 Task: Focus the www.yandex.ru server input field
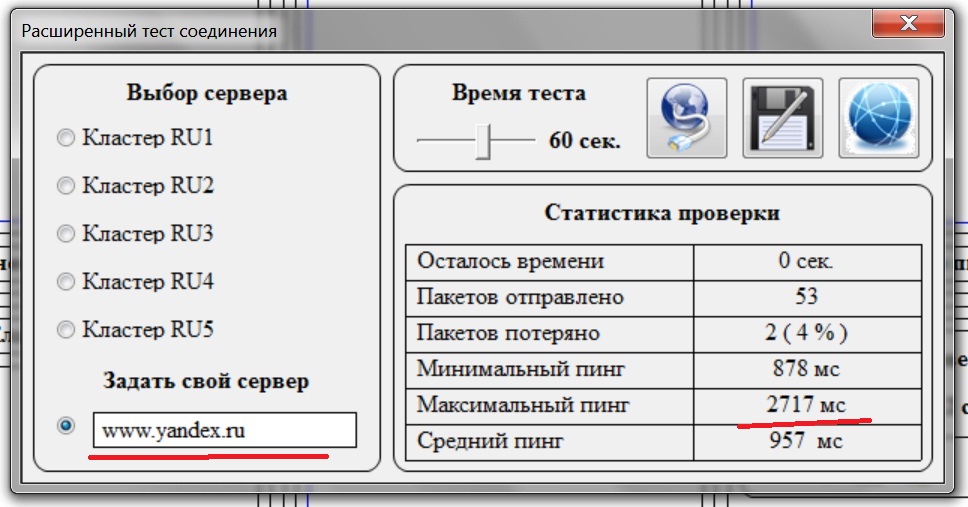pyautogui.click(x=224, y=431)
